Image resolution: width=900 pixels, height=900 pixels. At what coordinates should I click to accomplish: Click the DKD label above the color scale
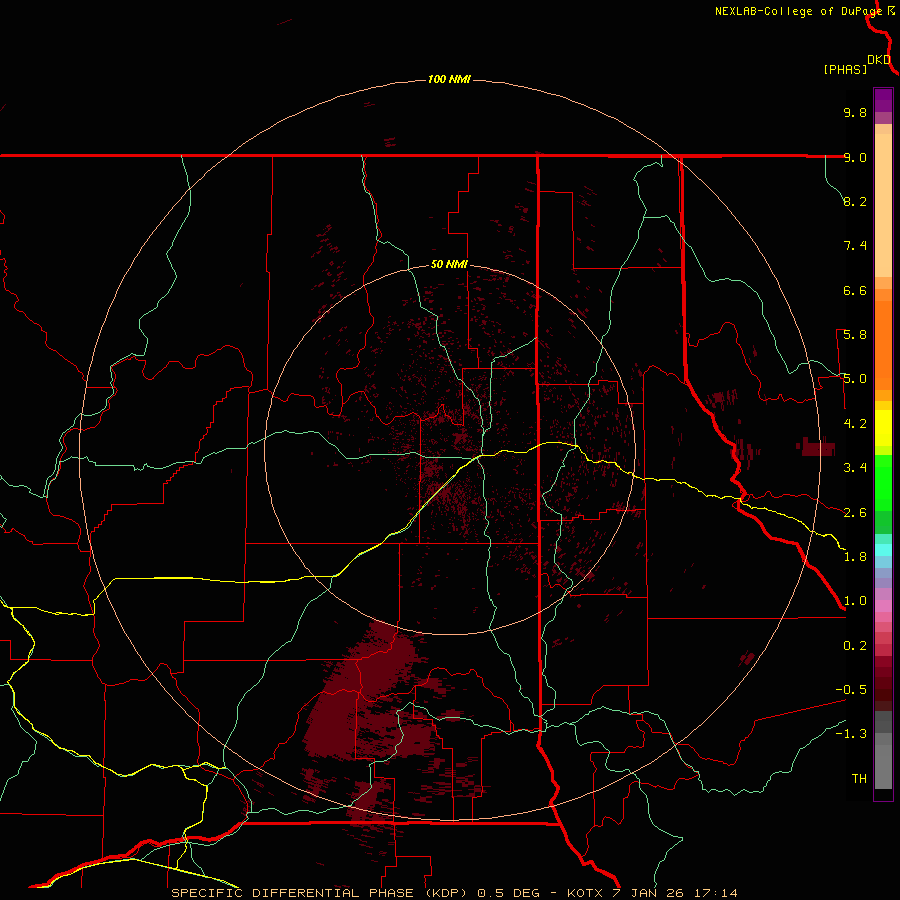879,60
